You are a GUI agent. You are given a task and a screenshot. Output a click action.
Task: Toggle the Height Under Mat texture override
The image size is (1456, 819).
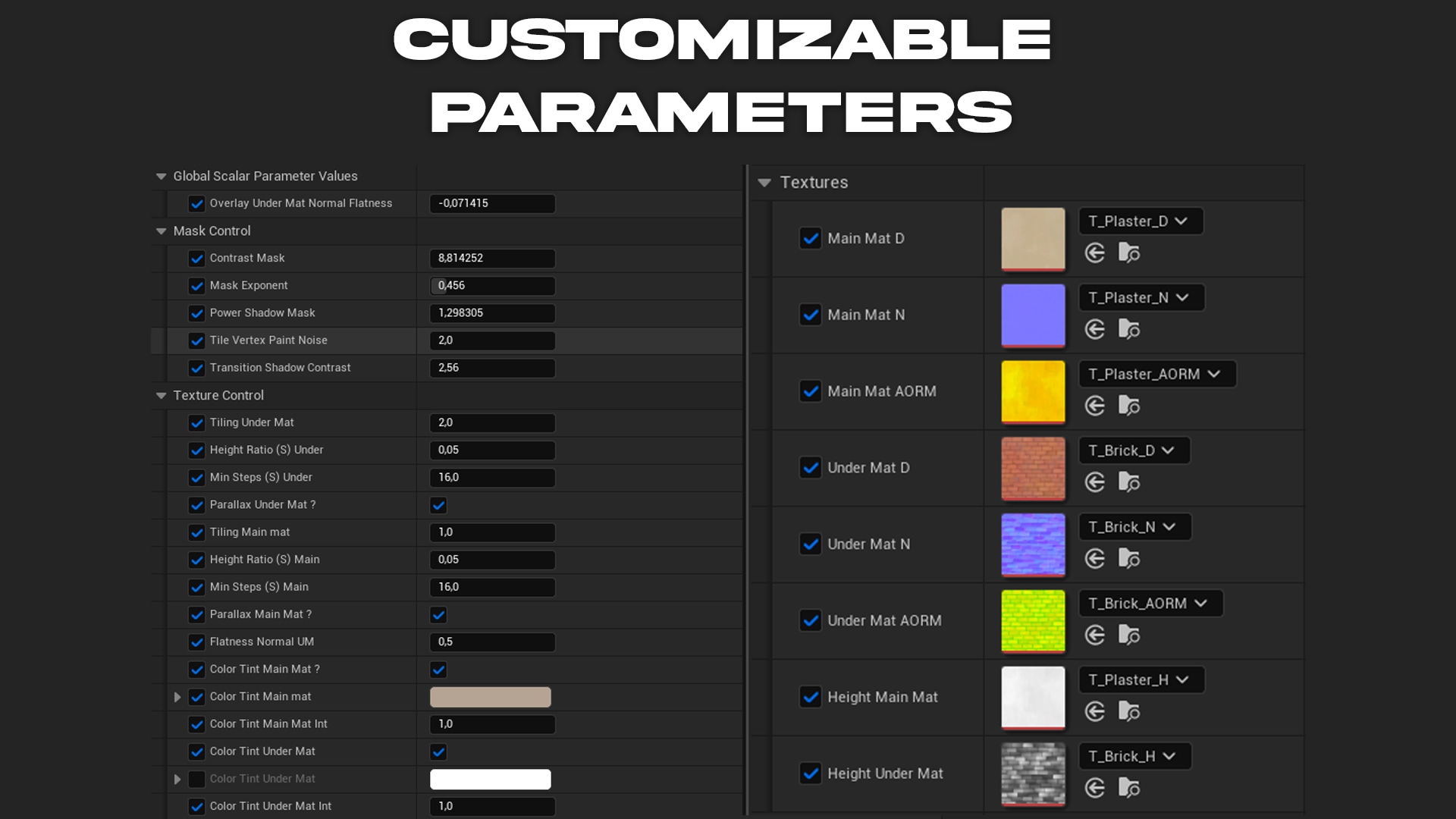pos(810,773)
